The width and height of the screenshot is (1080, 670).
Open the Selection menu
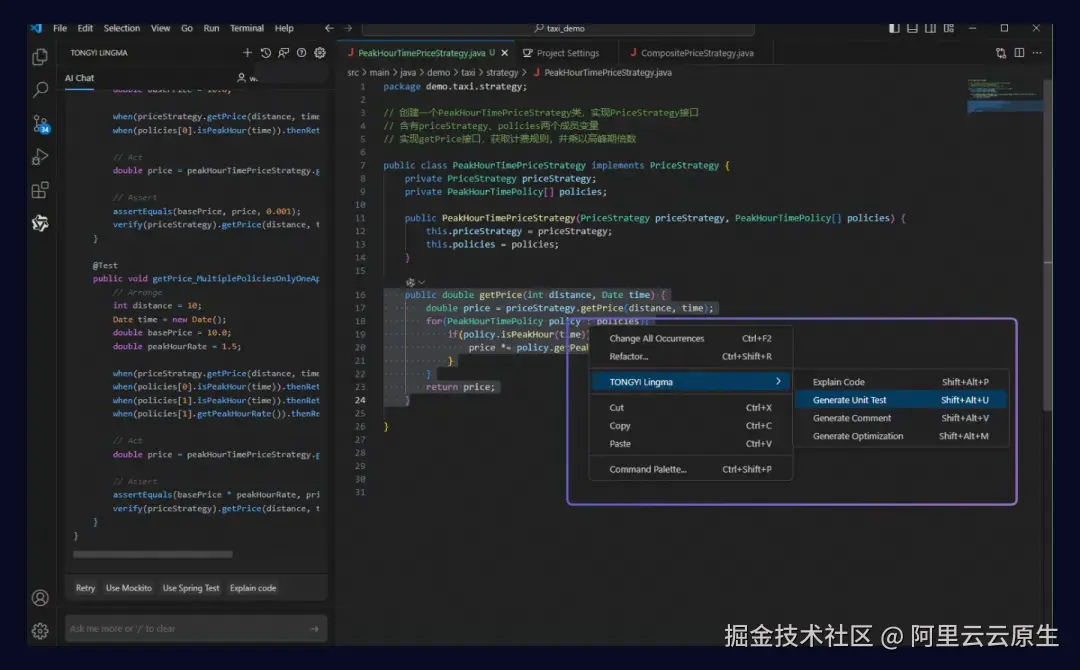121,28
